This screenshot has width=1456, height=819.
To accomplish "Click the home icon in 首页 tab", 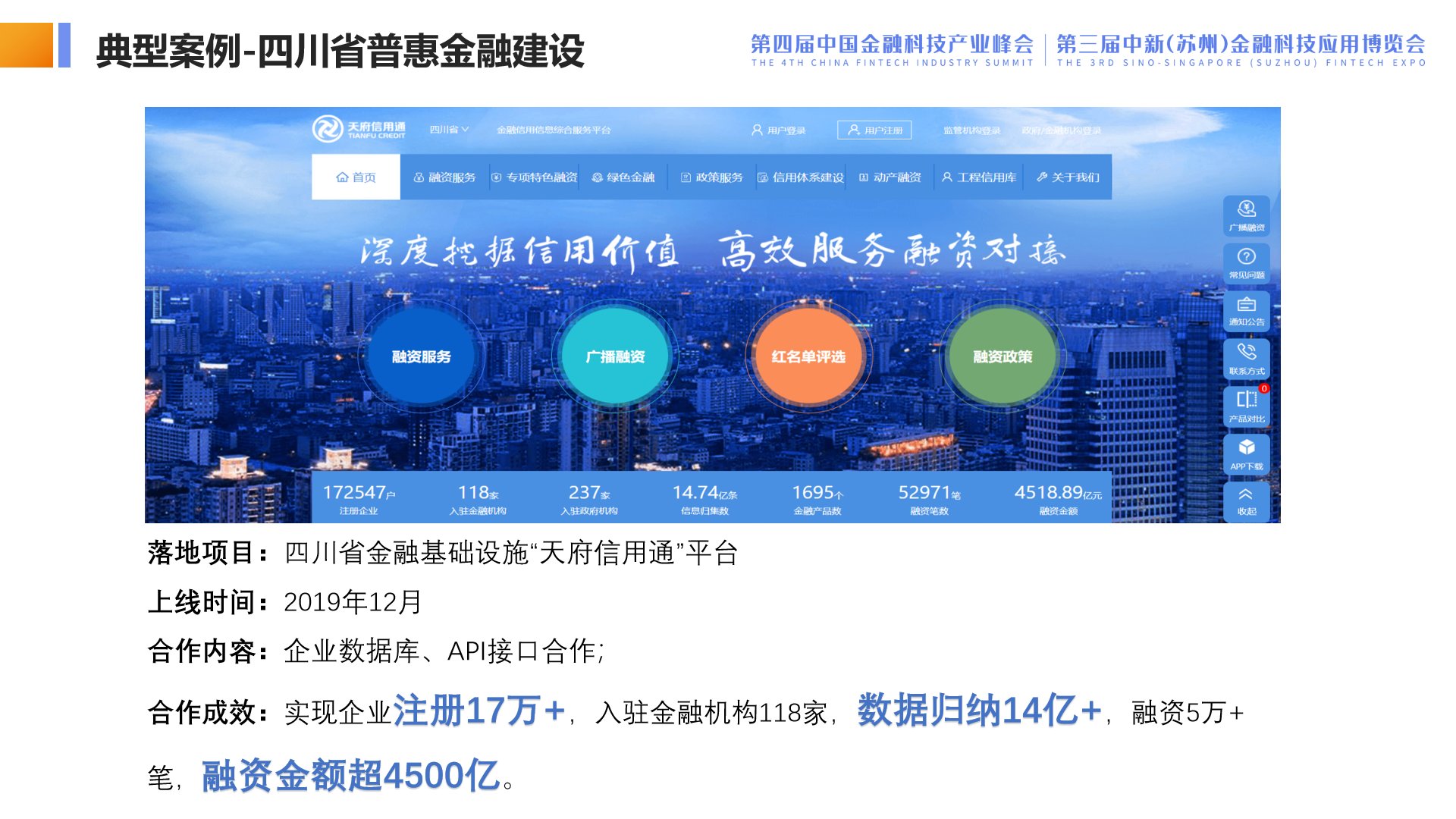I will click(x=342, y=177).
